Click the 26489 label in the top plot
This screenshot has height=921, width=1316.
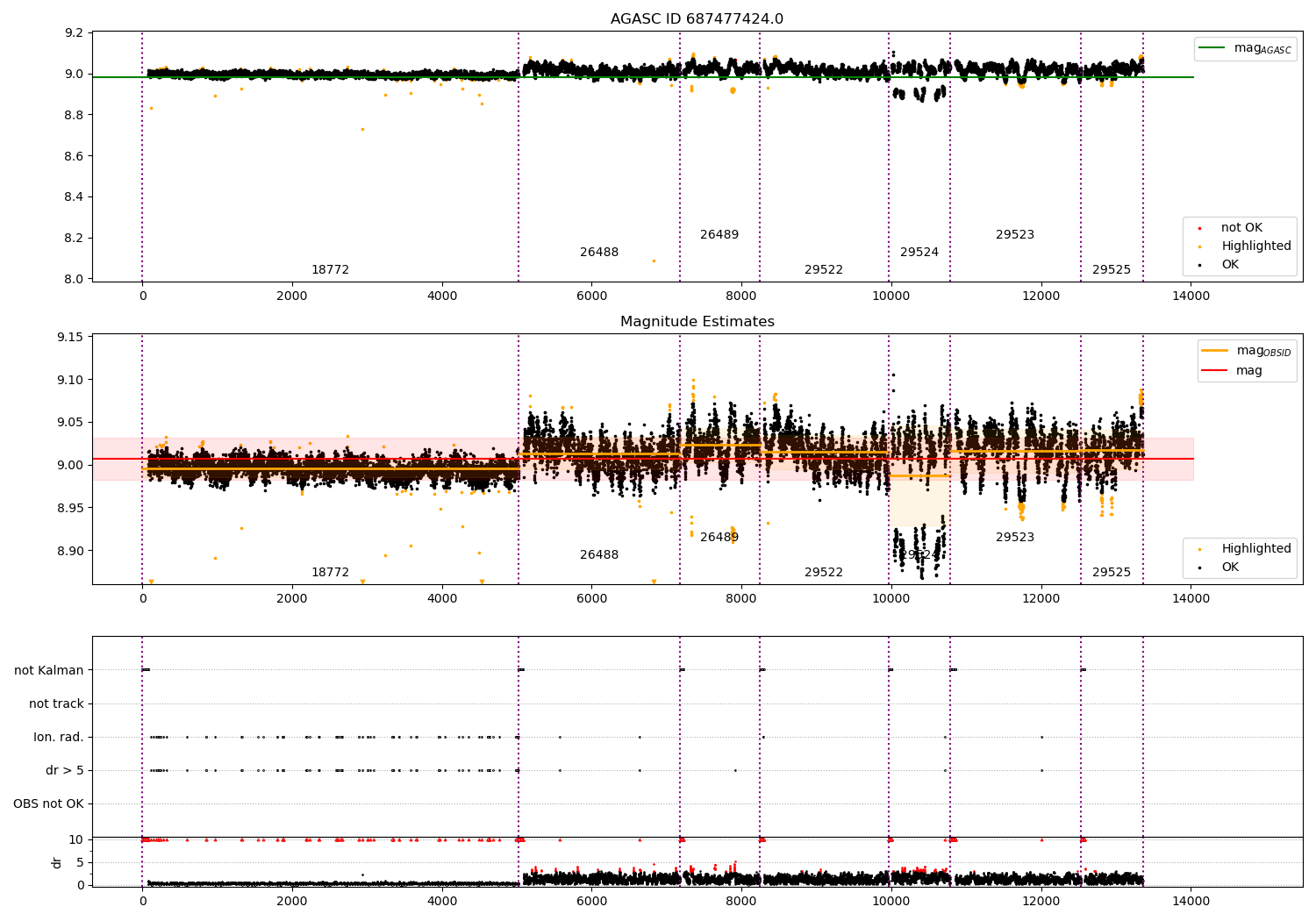point(719,235)
